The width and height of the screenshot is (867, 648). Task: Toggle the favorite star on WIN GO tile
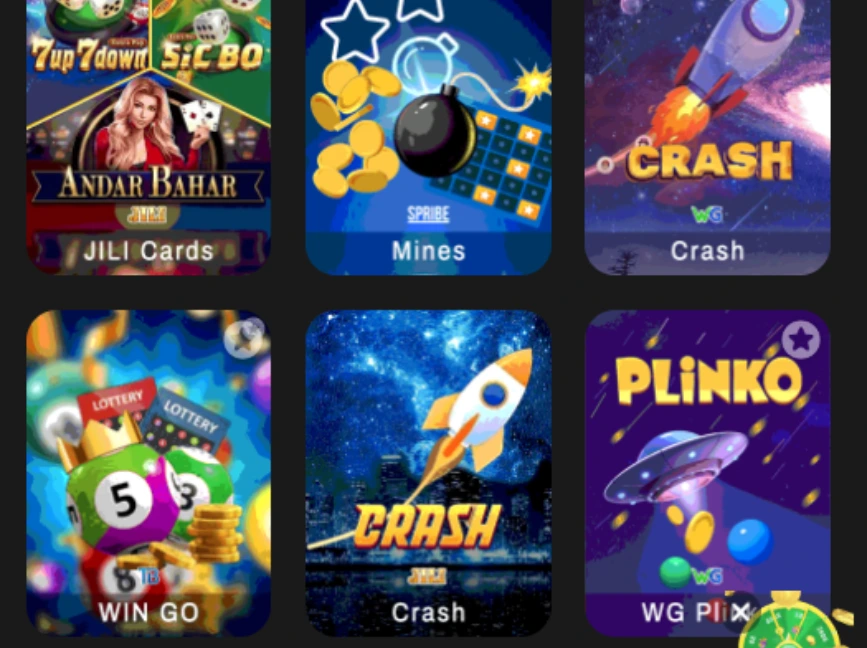[244, 338]
